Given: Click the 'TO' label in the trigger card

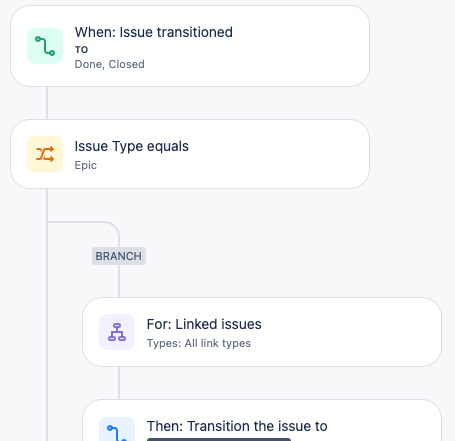Looking at the screenshot, I should [x=81, y=50].
